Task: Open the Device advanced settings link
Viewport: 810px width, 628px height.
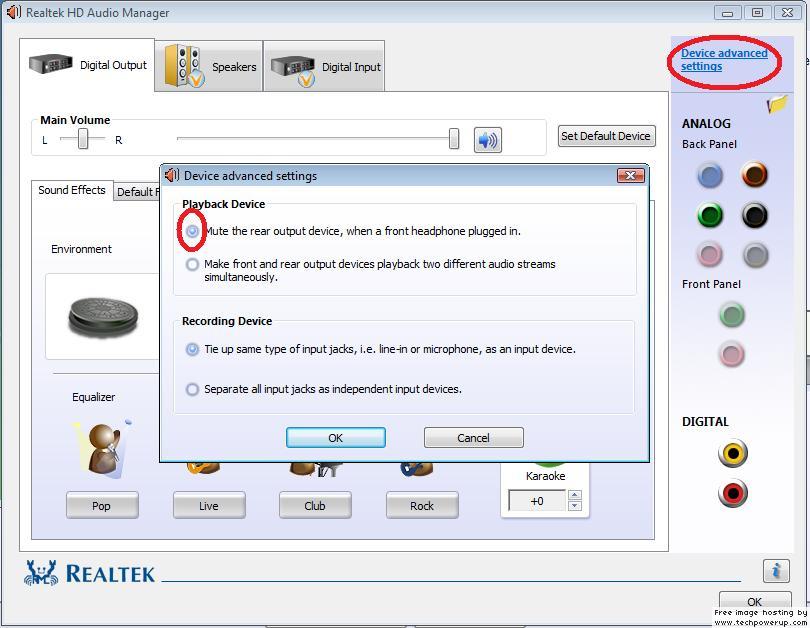Action: pos(724,59)
